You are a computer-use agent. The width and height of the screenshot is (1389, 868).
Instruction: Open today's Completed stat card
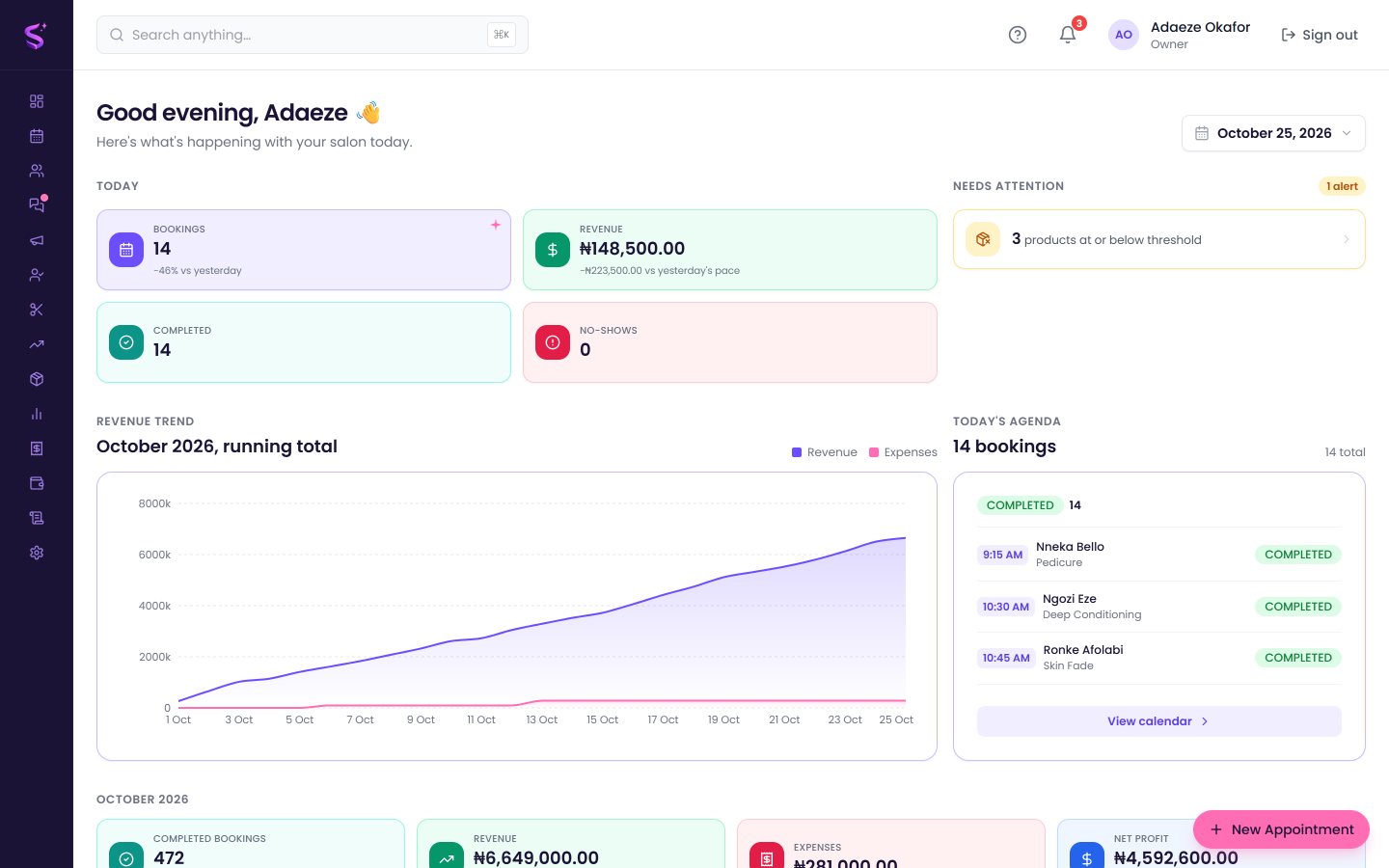point(304,342)
